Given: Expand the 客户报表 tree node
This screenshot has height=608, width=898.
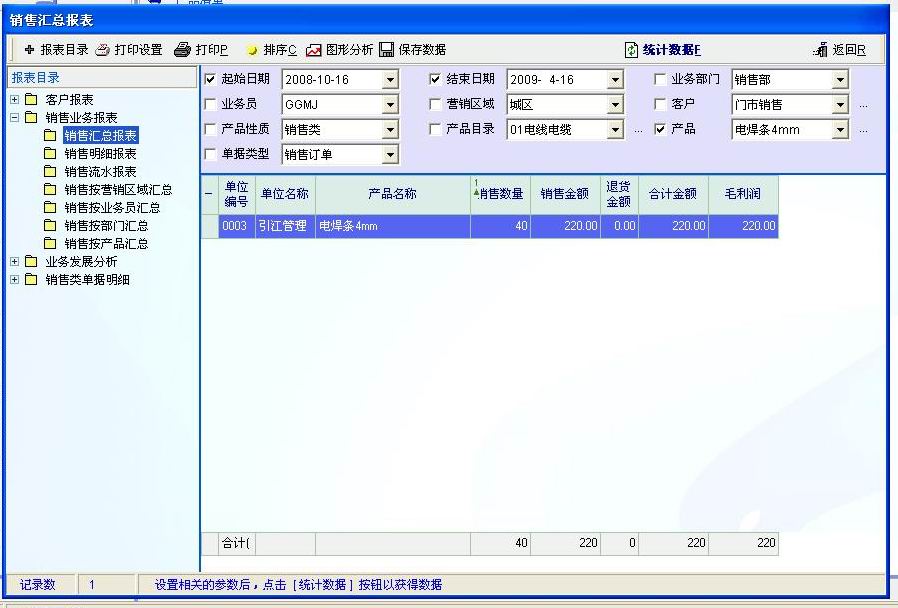Looking at the screenshot, I should (14, 100).
